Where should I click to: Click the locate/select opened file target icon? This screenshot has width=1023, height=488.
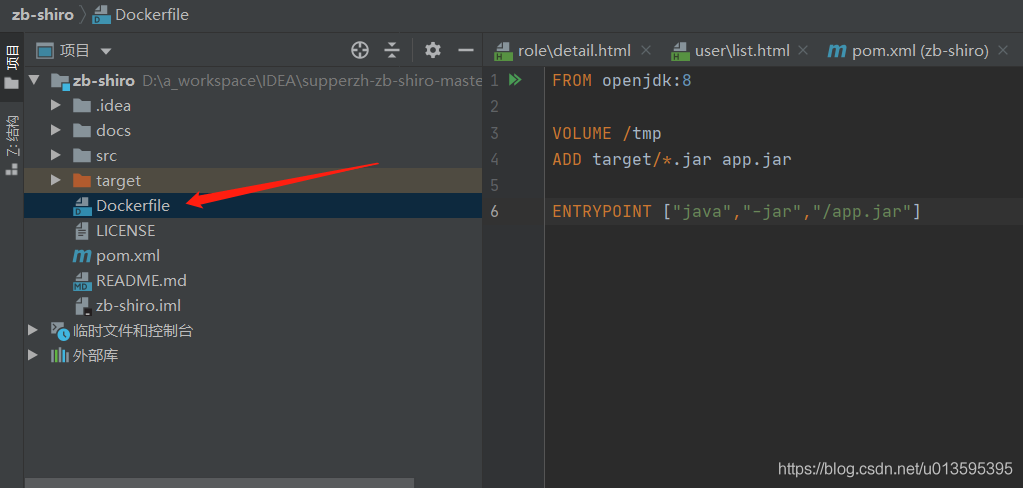coord(360,50)
